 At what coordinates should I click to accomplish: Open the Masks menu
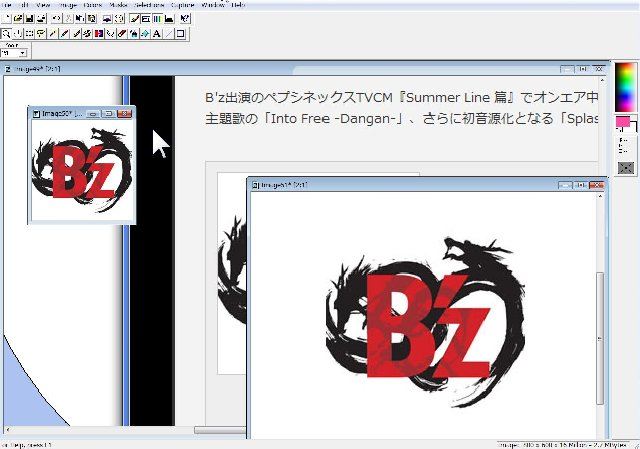click(x=119, y=5)
